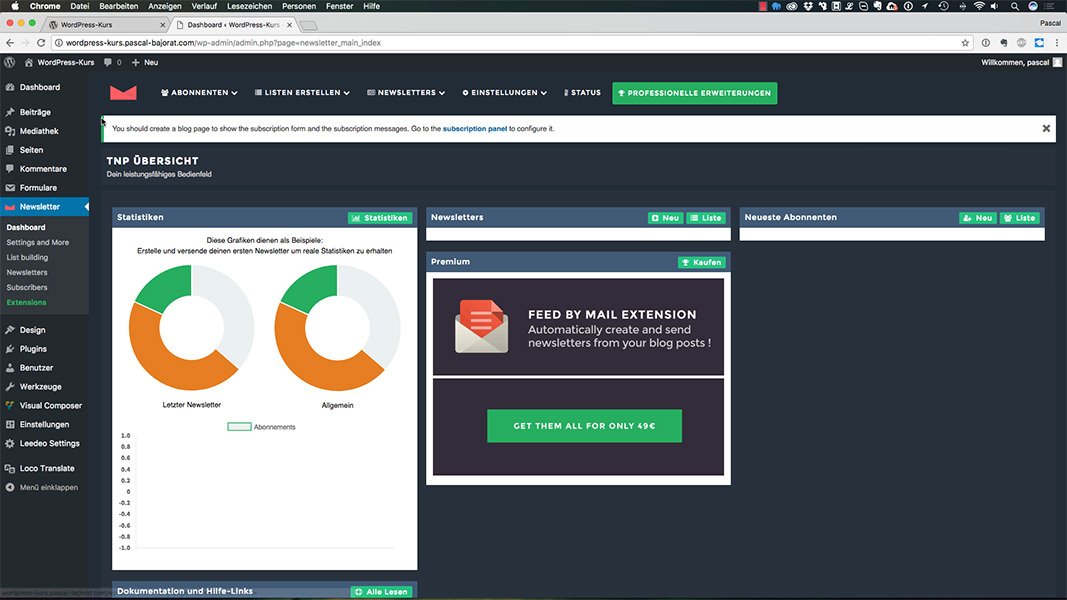Click the Seiten pages icon
The image size is (1067, 600).
click(x=10, y=150)
